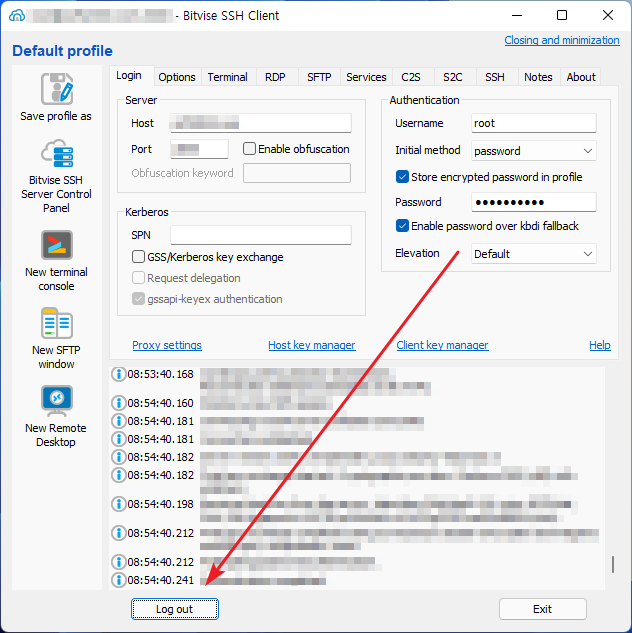Click the Help link
The height and width of the screenshot is (633, 632).
600,345
